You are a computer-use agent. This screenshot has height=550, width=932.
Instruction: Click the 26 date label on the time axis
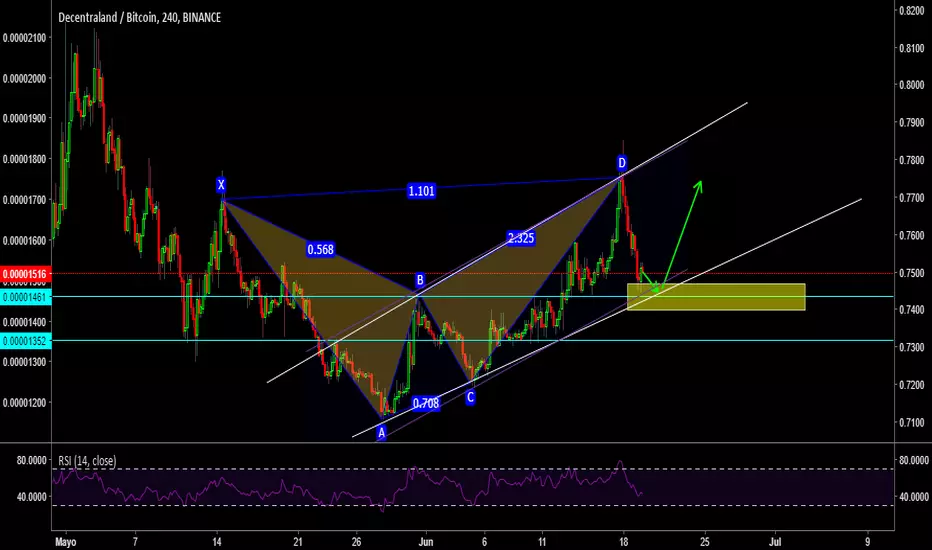point(356,542)
